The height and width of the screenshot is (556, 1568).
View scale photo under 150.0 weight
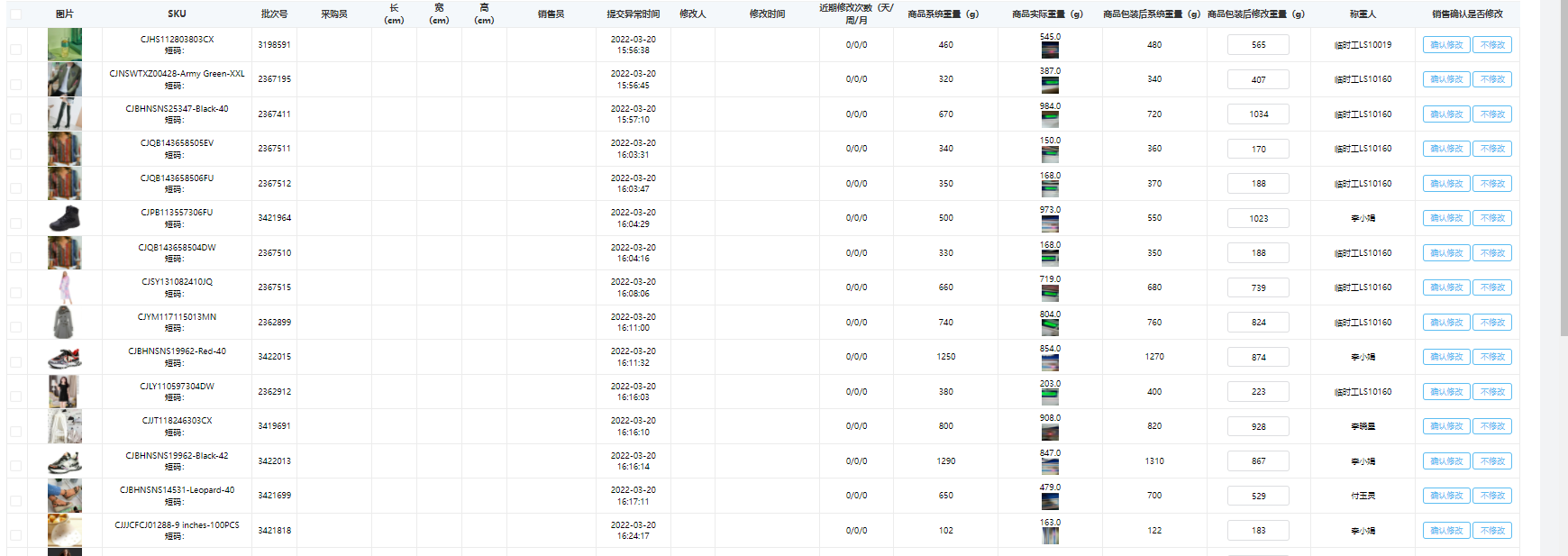pyautogui.click(x=1050, y=154)
